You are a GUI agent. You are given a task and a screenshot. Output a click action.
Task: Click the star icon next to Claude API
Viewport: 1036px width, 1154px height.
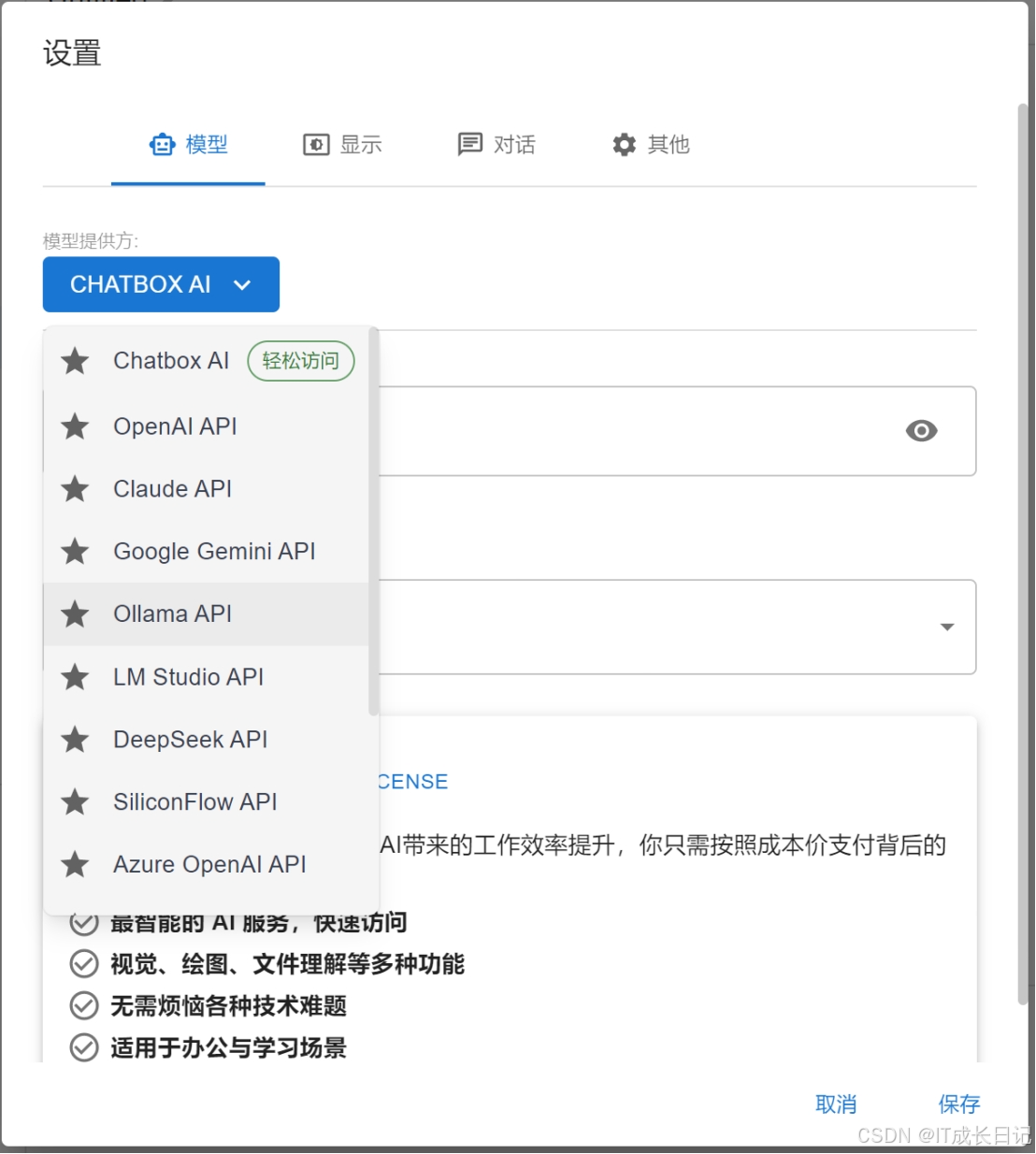[x=75, y=489]
